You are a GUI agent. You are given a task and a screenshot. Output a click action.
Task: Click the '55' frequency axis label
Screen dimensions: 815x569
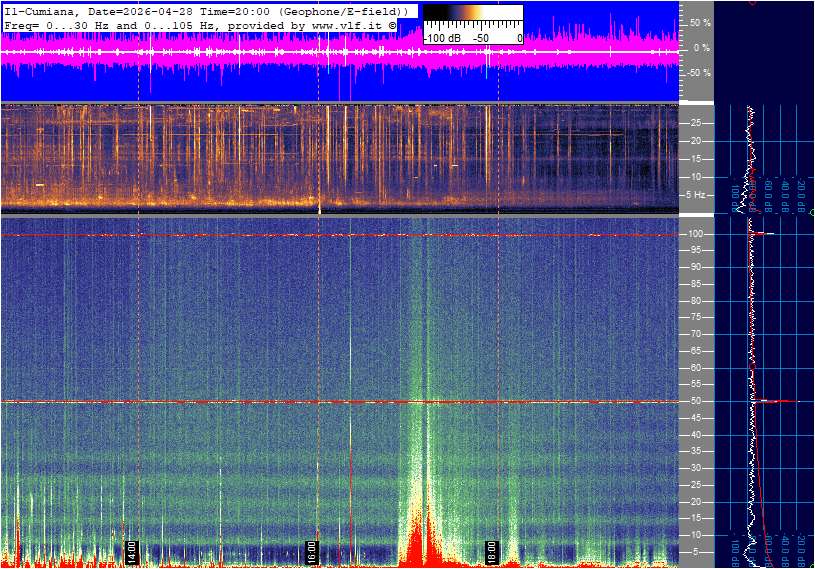[696, 384]
